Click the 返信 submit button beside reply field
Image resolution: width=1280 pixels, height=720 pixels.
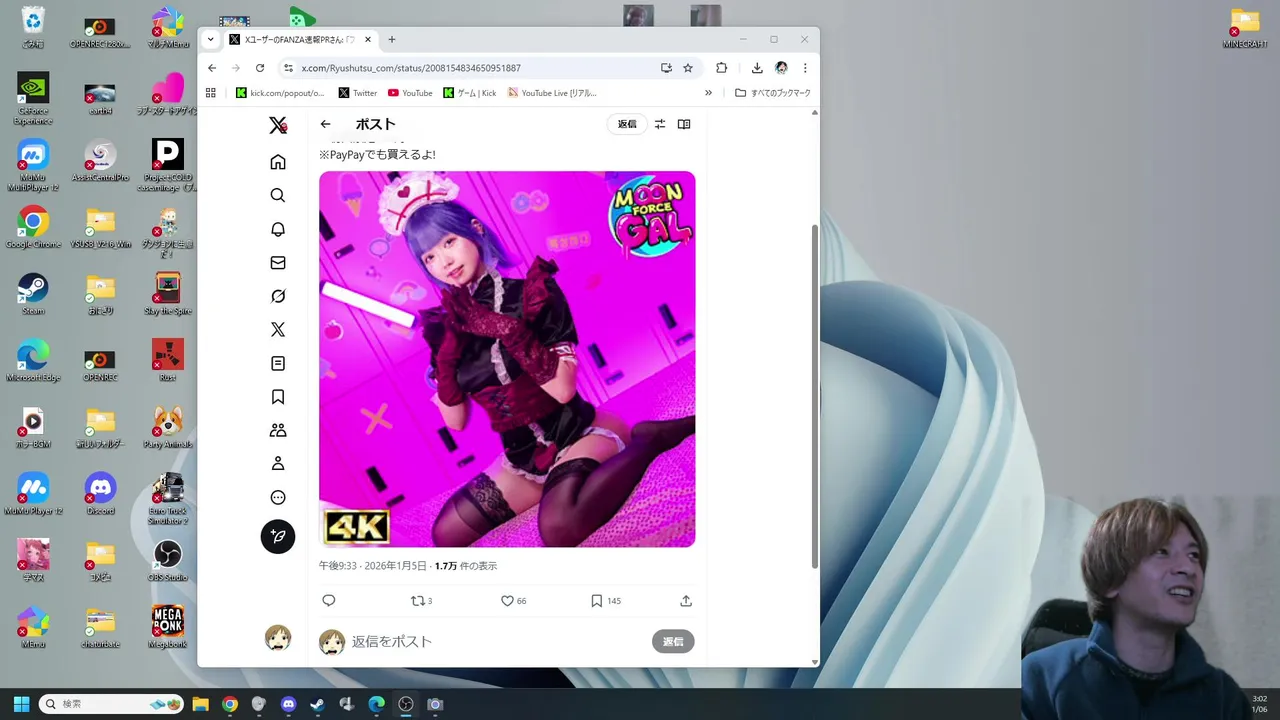point(673,642)
